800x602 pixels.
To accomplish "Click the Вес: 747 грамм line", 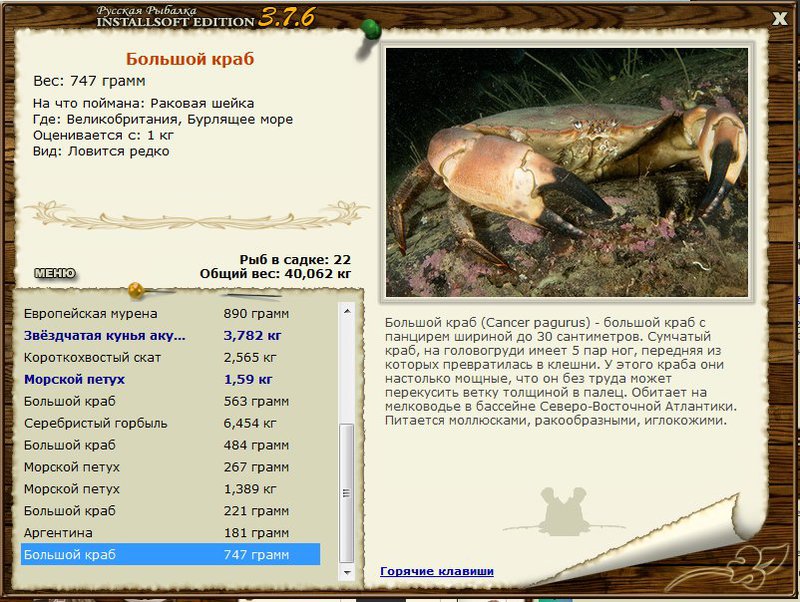I will pyautogui.click(x=89, y=81).
